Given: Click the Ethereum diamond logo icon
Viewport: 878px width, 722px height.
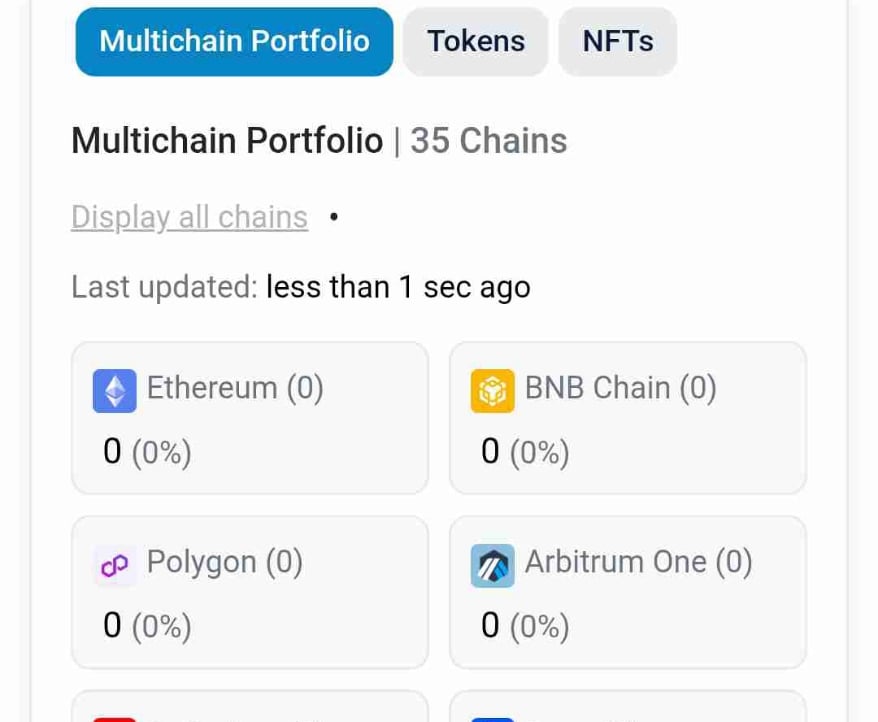Looking at the screenshot, I should 114,391.
